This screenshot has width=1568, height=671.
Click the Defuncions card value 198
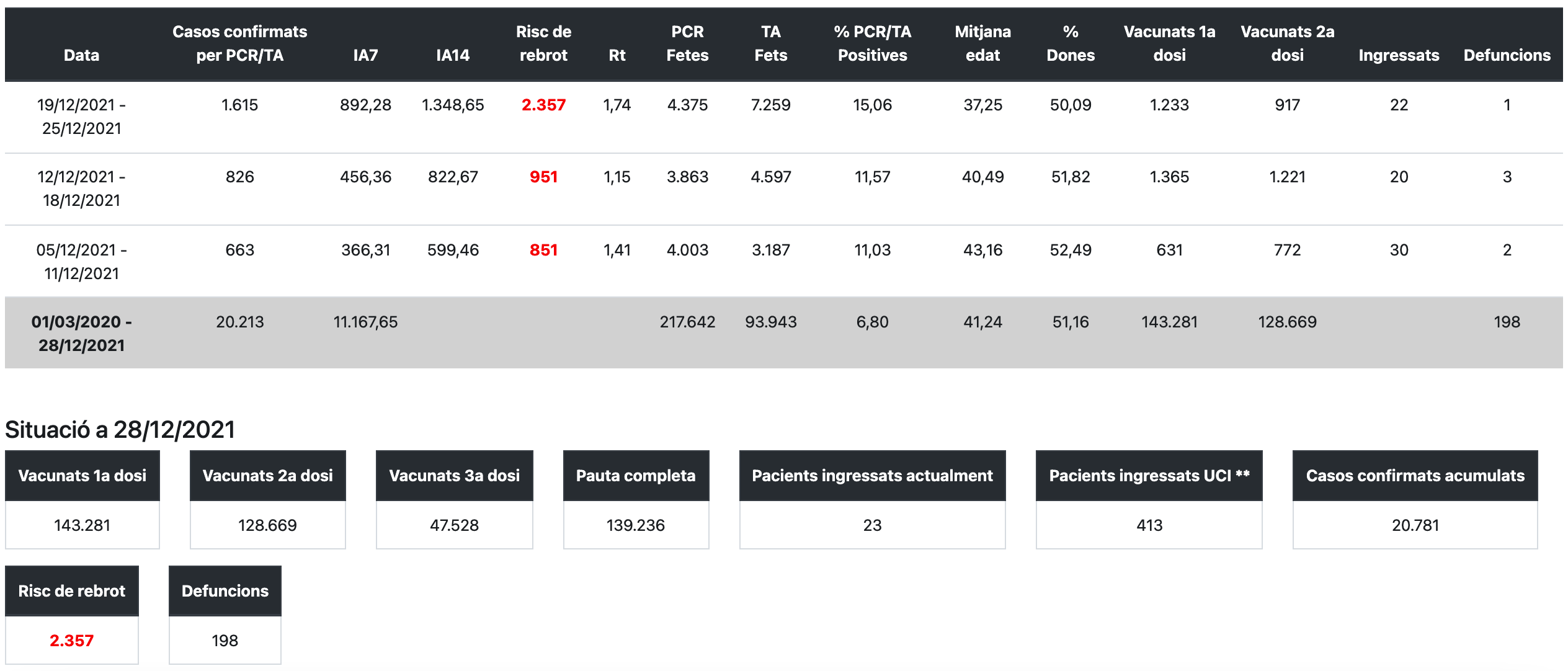(x=225, y=641)
